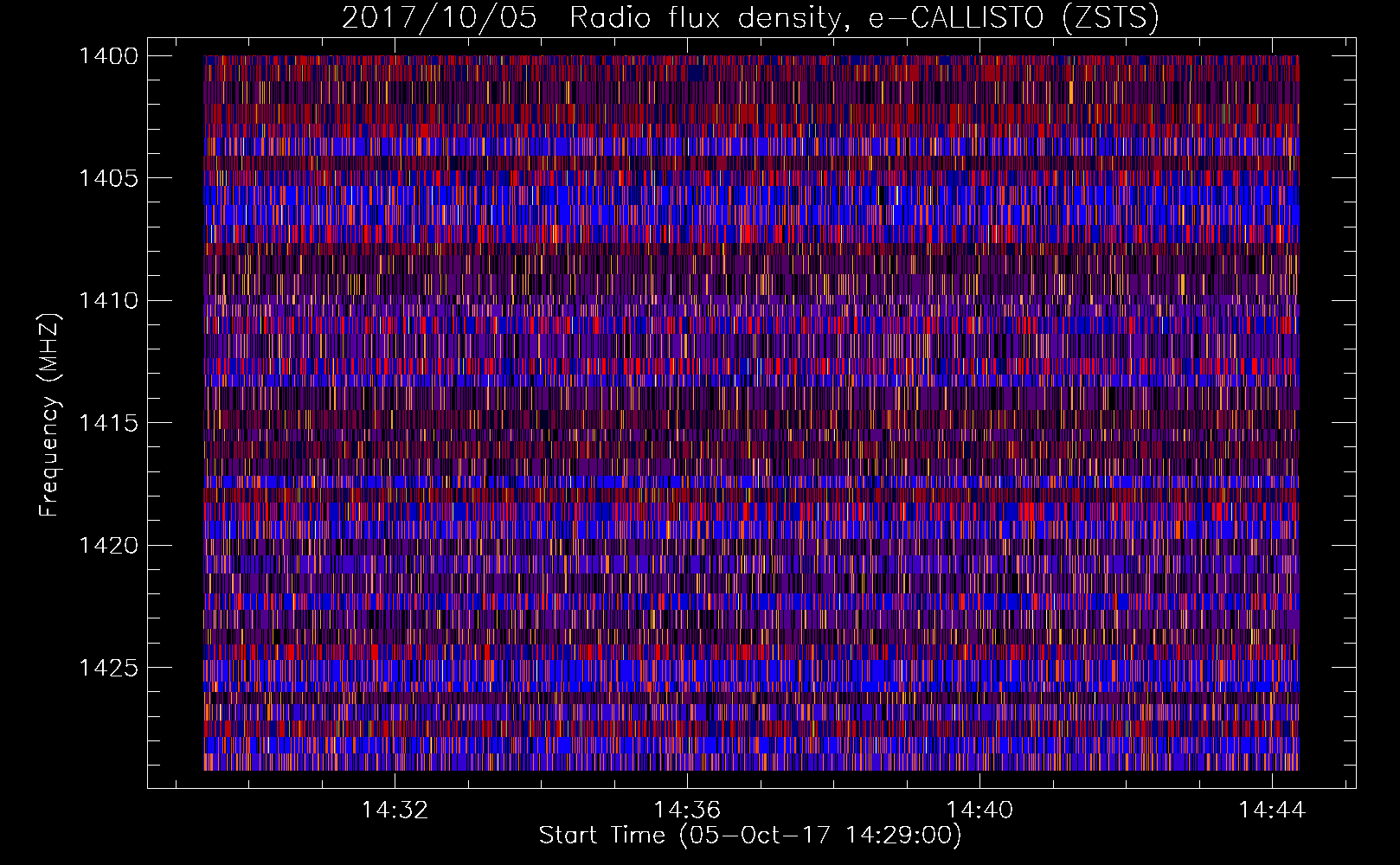This screenshot has width=1400, height=865.
Task: Click the 1405 frequency tick label
Action: (x=108, y=178)
